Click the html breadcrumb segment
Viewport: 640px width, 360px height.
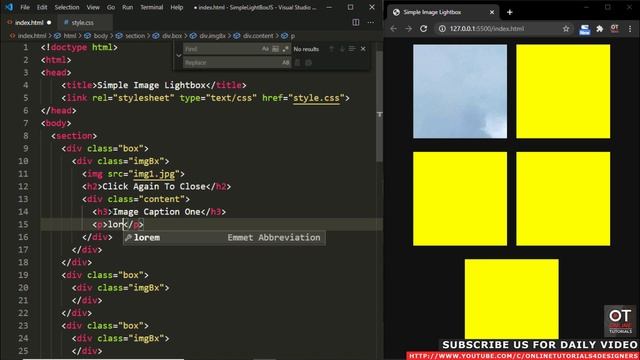click(70, 36)
